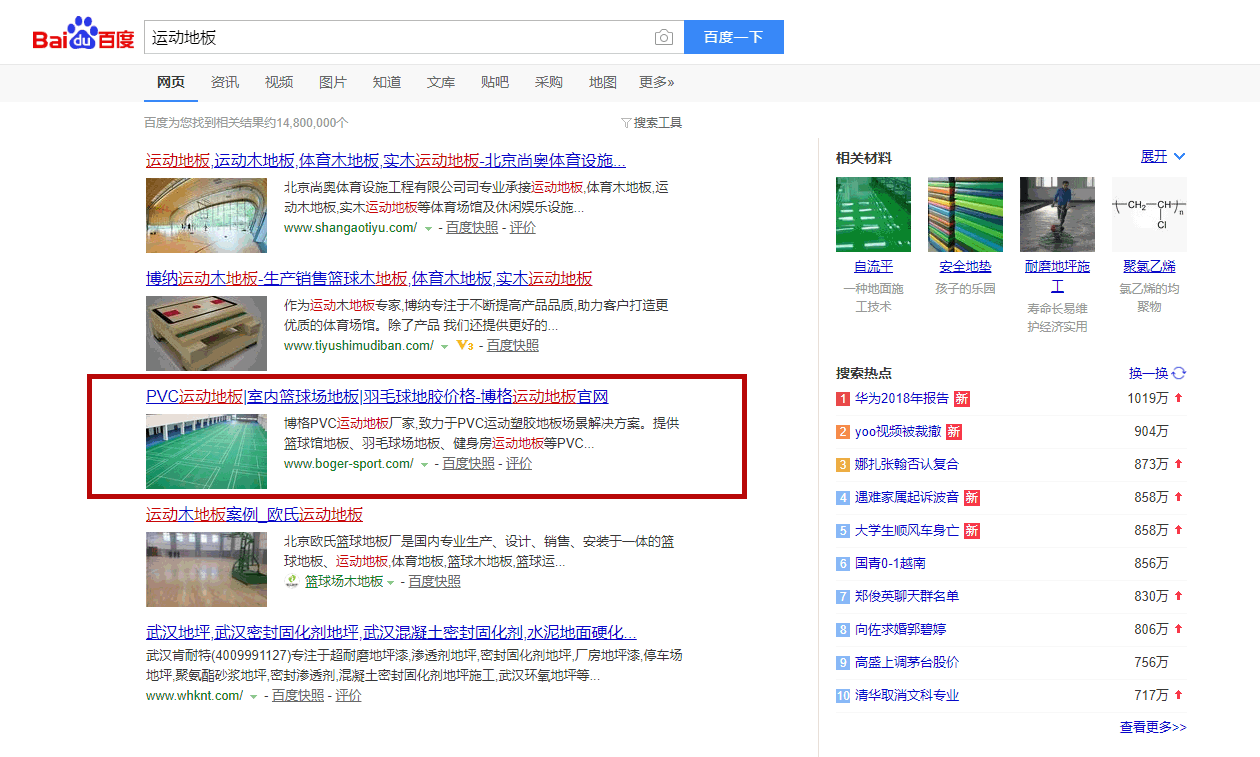Viewport: 1260px width, 757px height.
Task: Select the 网页 tab
Action: pos(171,82)
